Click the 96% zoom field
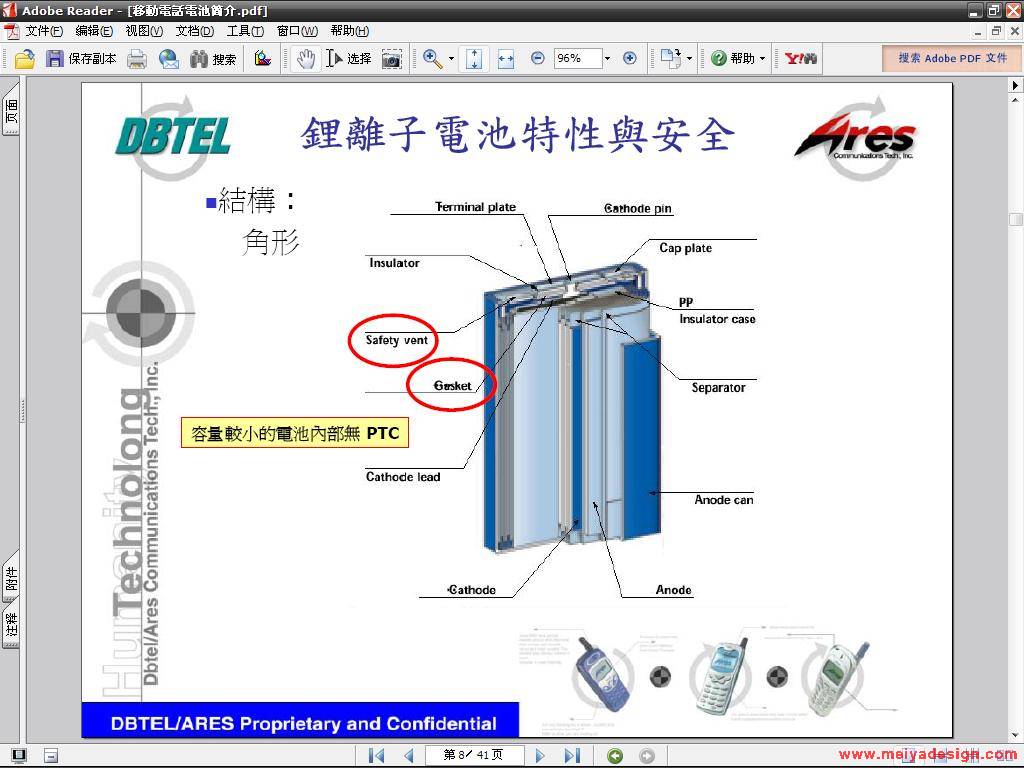The height and width of the screenshot is (768, 1024). point(577,59)
